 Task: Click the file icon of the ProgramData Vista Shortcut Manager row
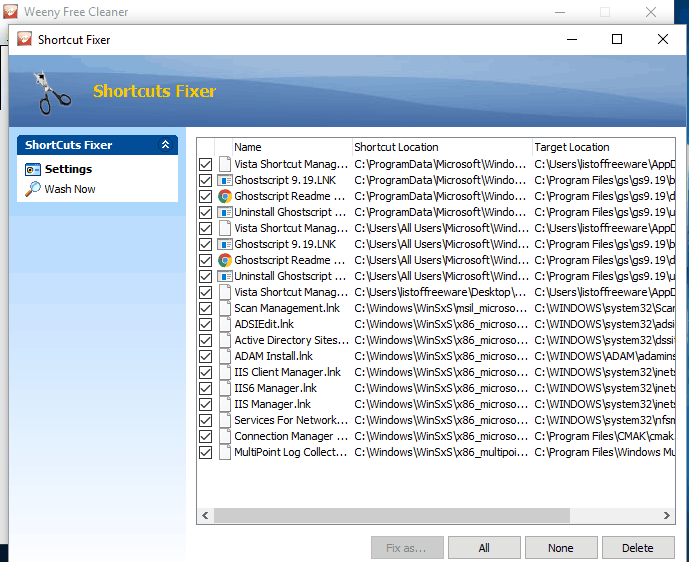(x=225, y=164)
